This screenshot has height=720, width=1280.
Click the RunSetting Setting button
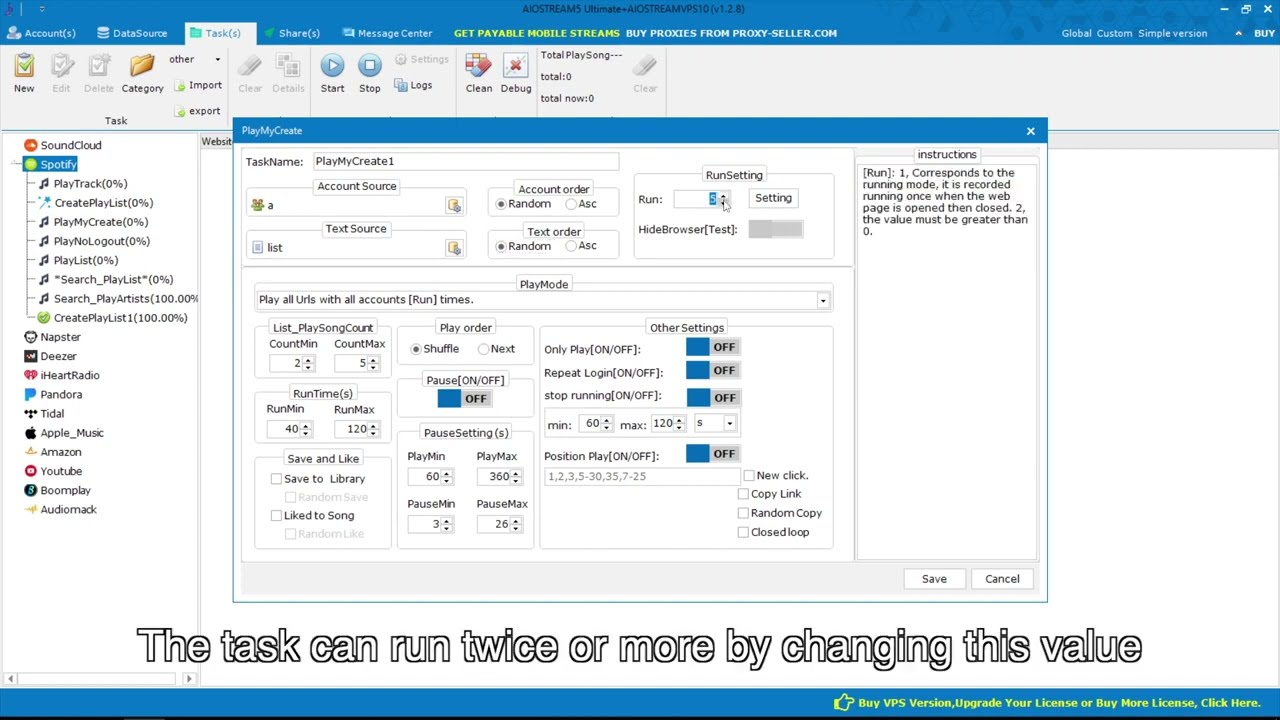(x=773, y=198)
